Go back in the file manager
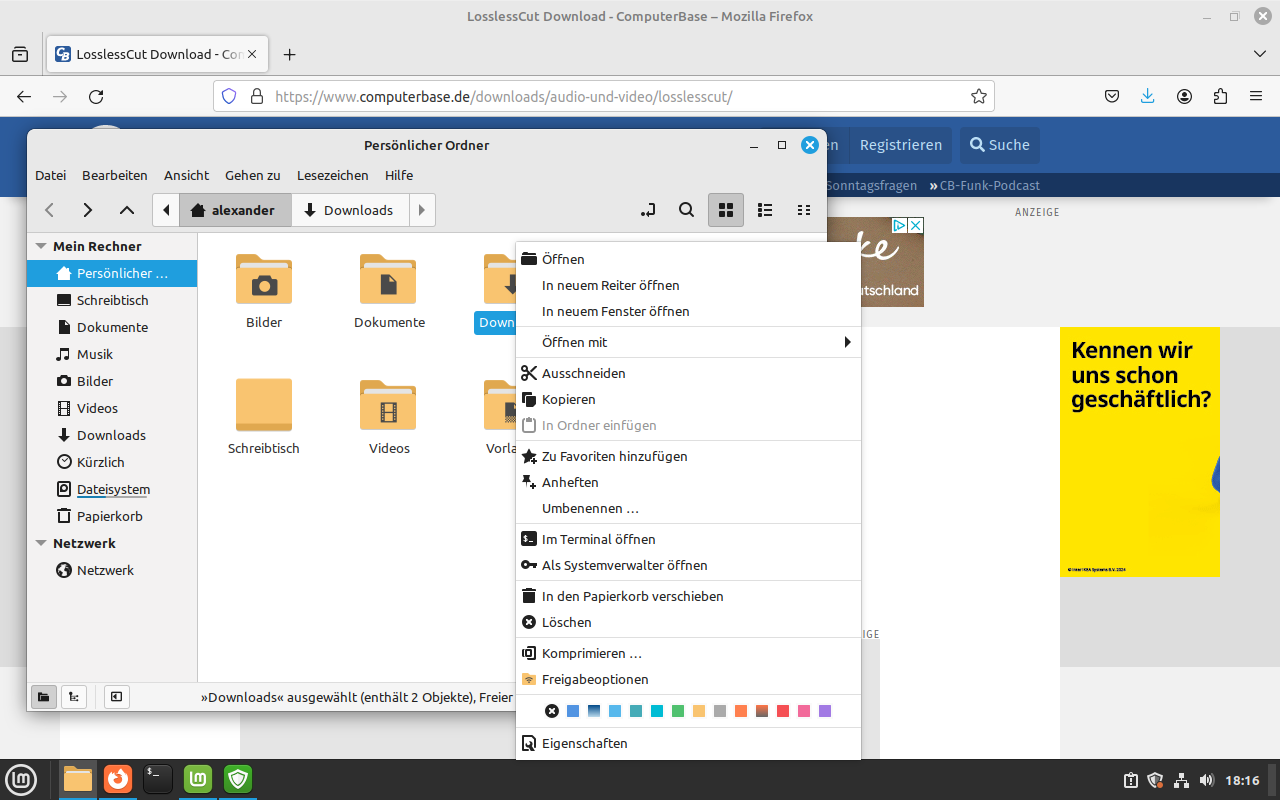Viewport: 1280px width, 800px height. (49, 210)
